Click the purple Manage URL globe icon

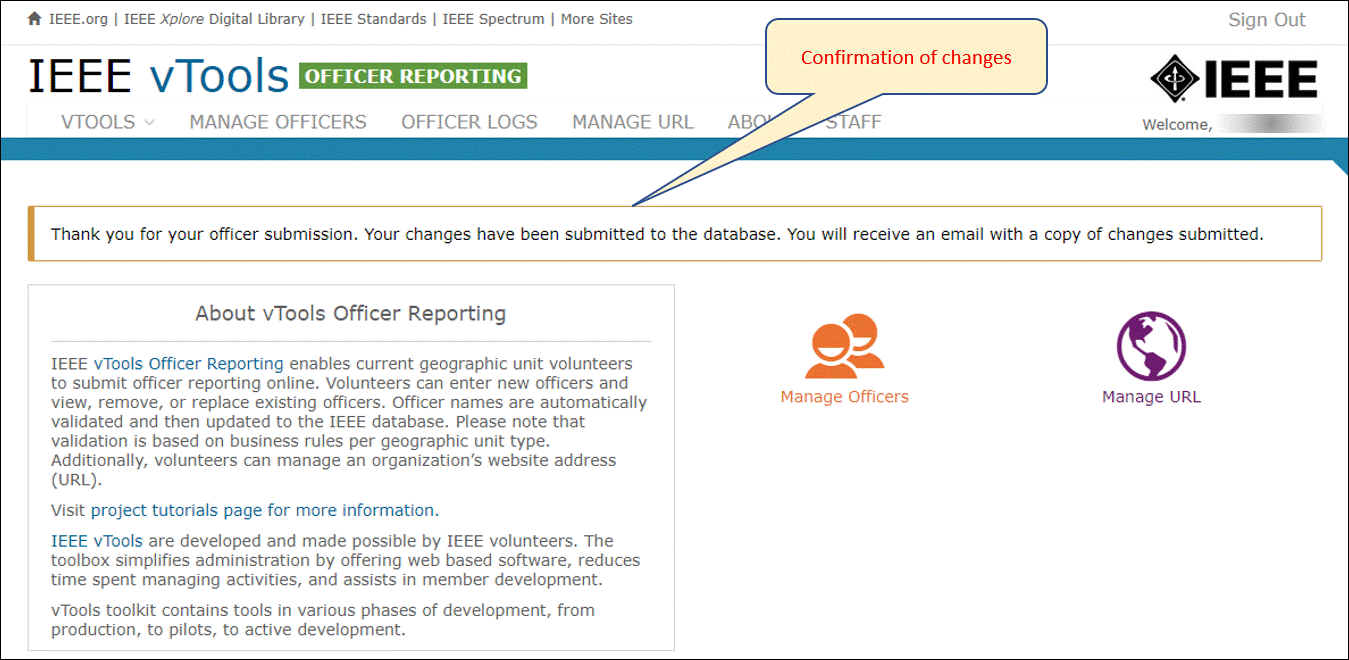(1151, 346)
